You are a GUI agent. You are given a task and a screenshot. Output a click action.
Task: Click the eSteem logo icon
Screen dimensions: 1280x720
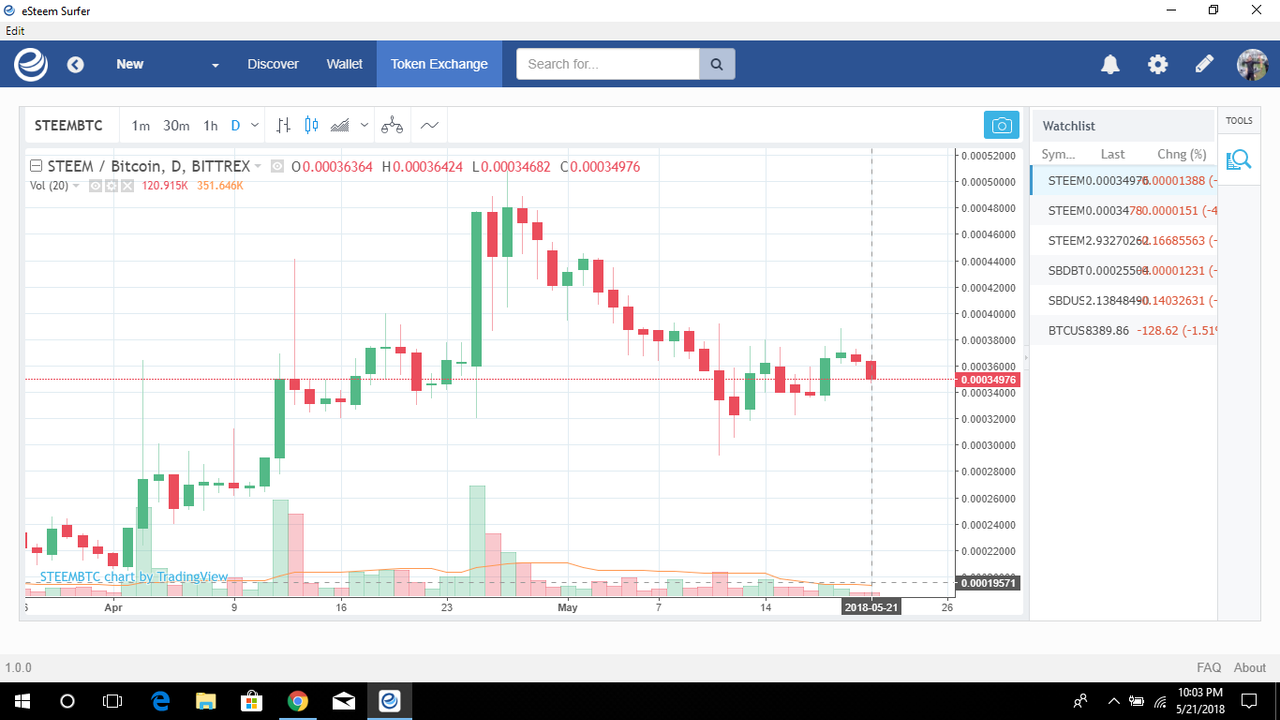[30, 64]
